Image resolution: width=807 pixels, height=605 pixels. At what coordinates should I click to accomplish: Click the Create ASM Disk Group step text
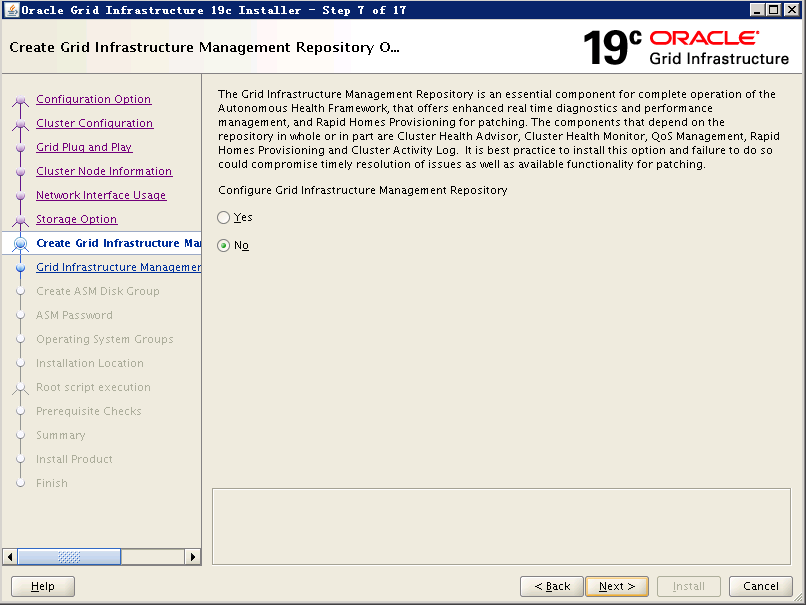98,291
